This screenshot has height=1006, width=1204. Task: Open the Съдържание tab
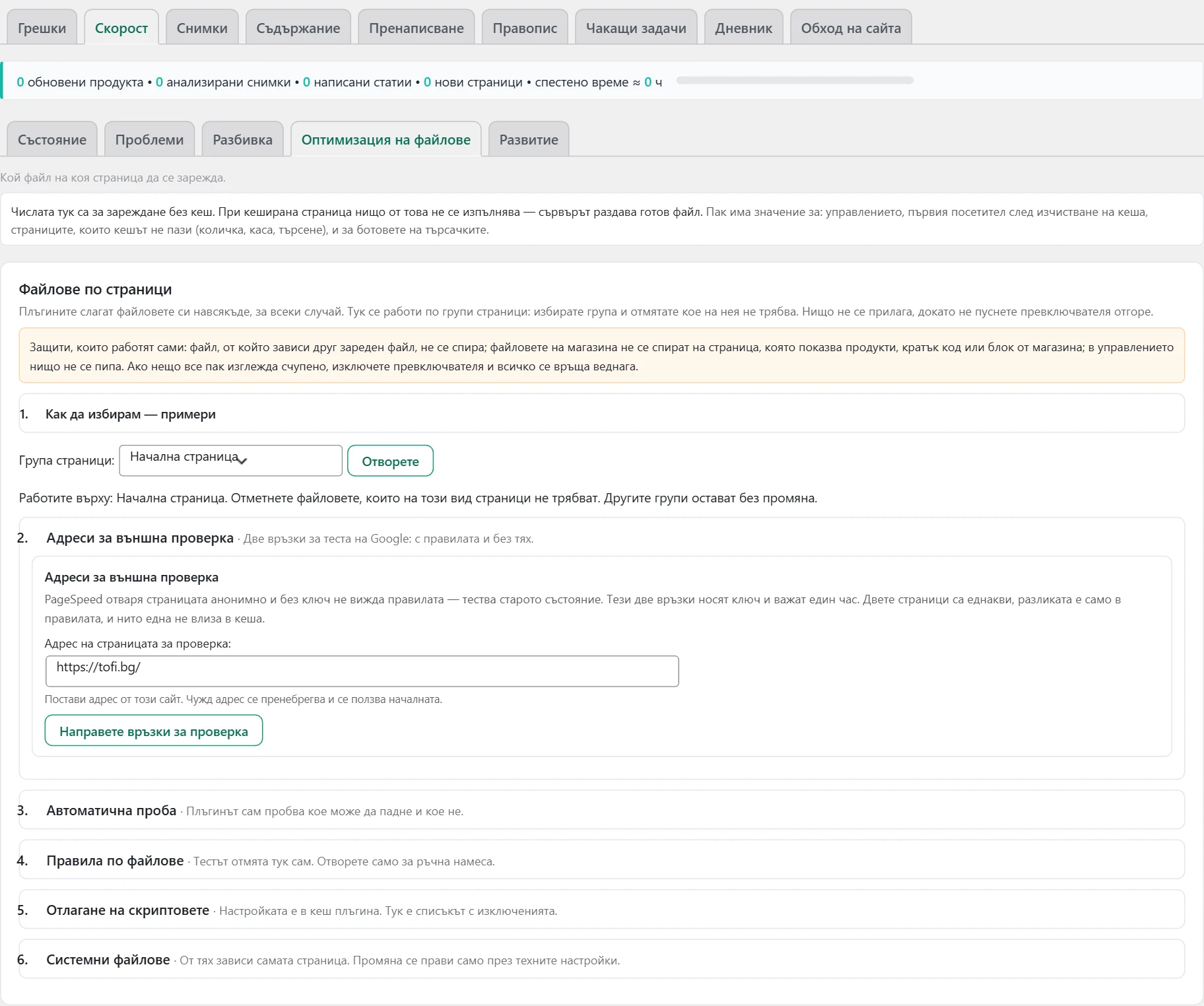click(x=298, y=28)
